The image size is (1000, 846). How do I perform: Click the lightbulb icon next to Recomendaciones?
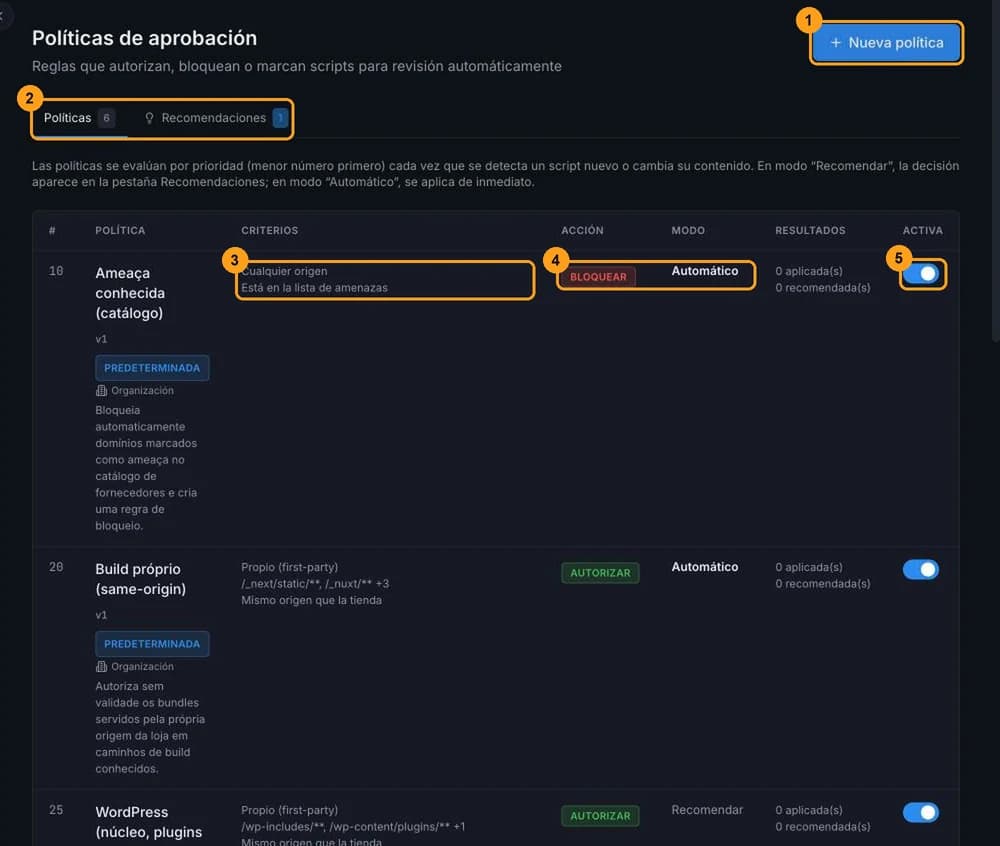click(149, 118)
